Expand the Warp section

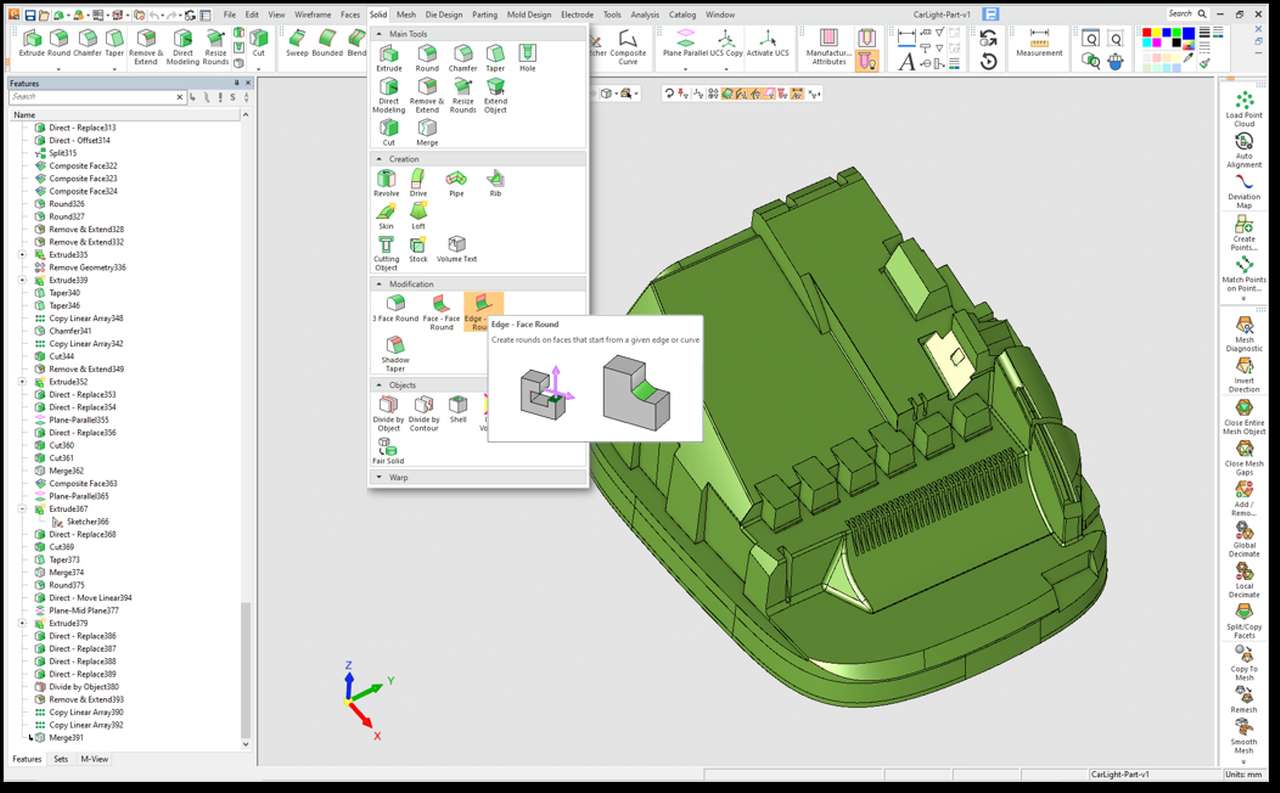click(x=378, y=477)
